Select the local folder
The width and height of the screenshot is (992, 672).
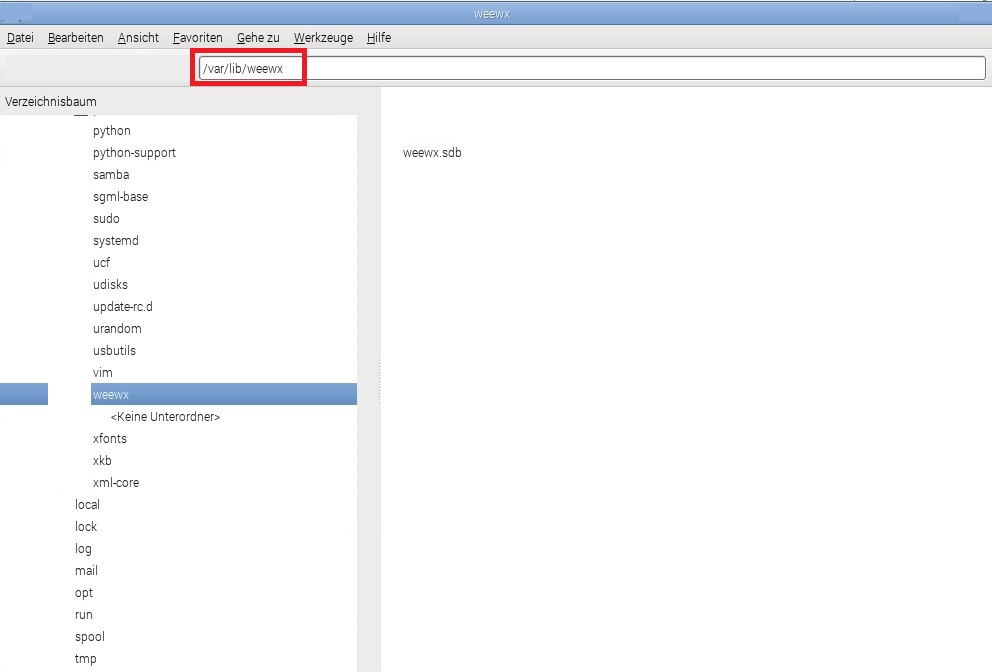pos(87,505)
